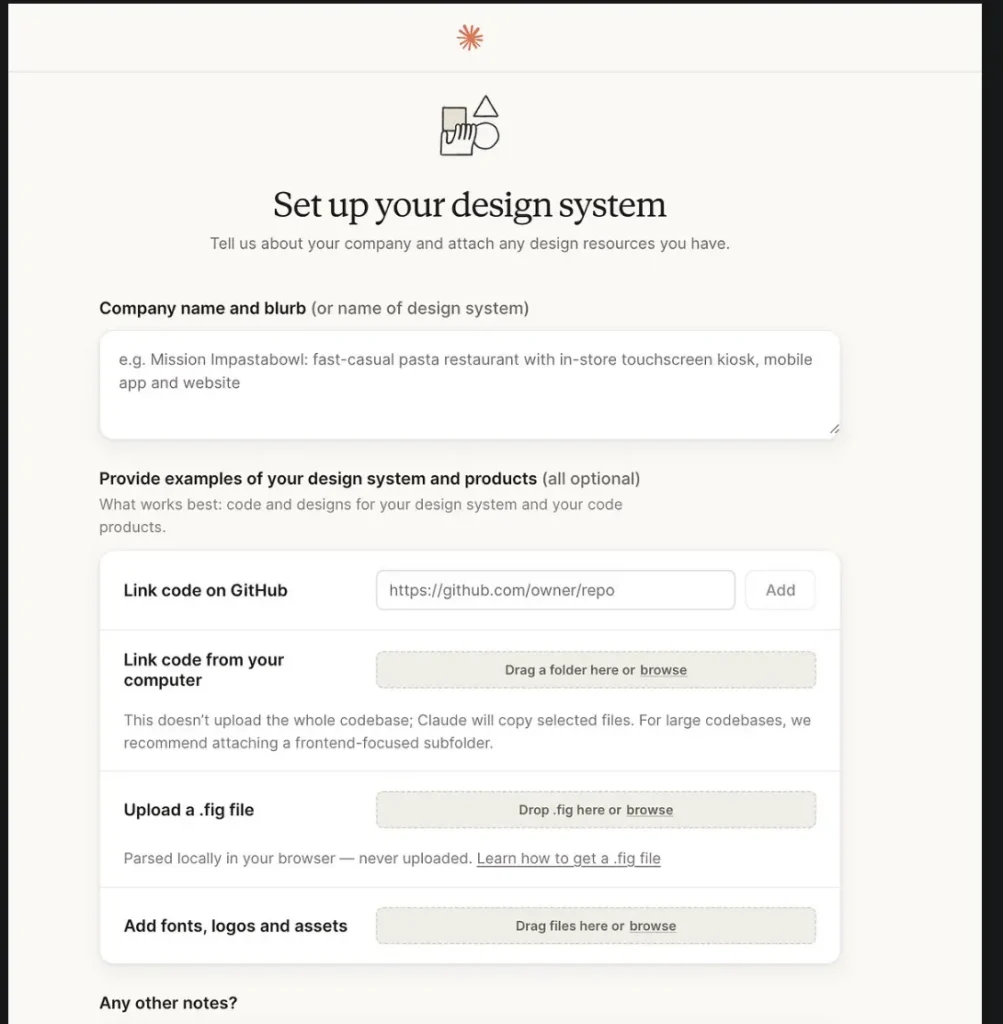Image resolution: width=1003 pixels, height=1024 pixels.
Task: Select the "Upload a .fig file" label
Action: click(188, 810)
